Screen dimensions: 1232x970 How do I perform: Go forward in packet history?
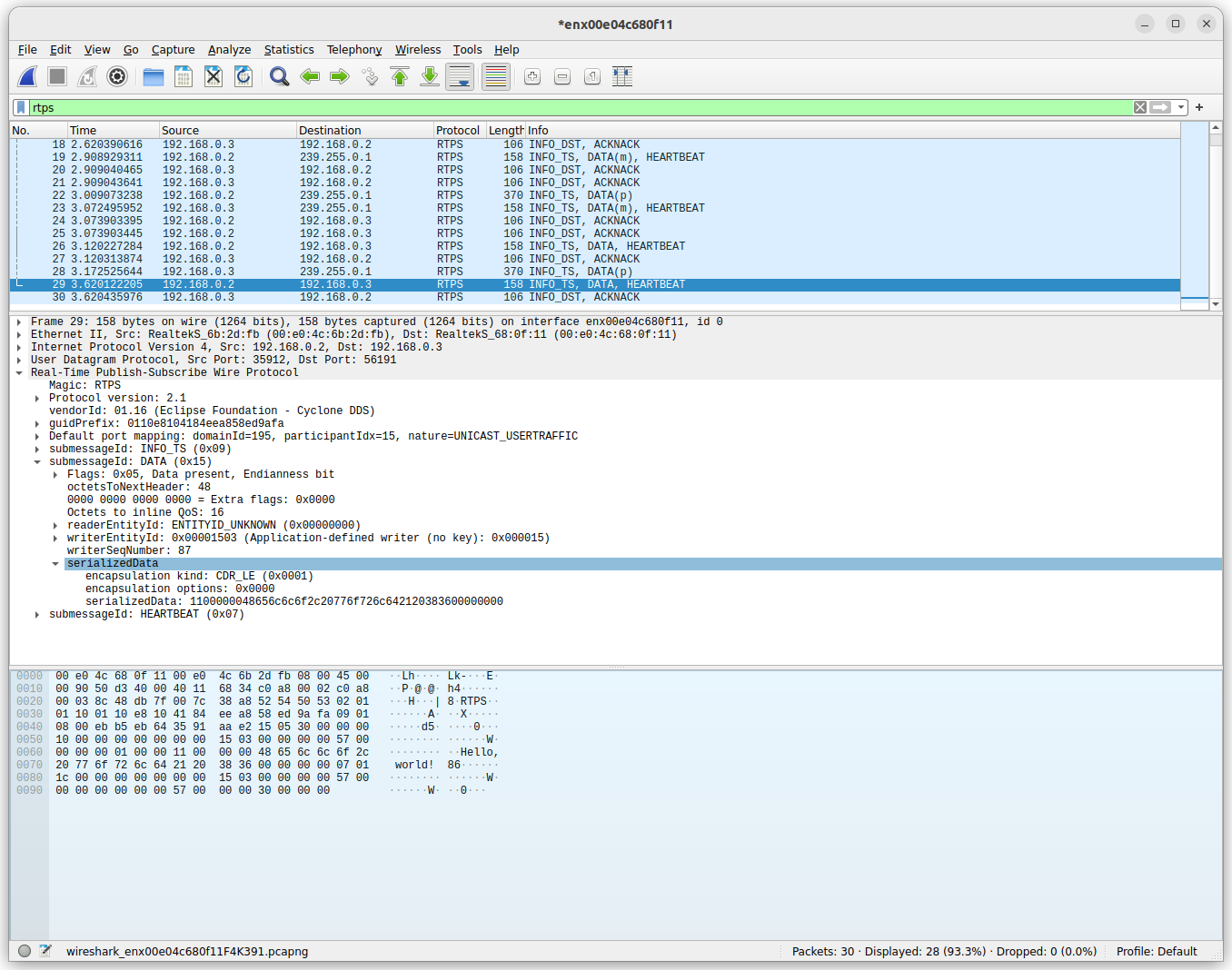pyautogui.click(x=340, y=77)
